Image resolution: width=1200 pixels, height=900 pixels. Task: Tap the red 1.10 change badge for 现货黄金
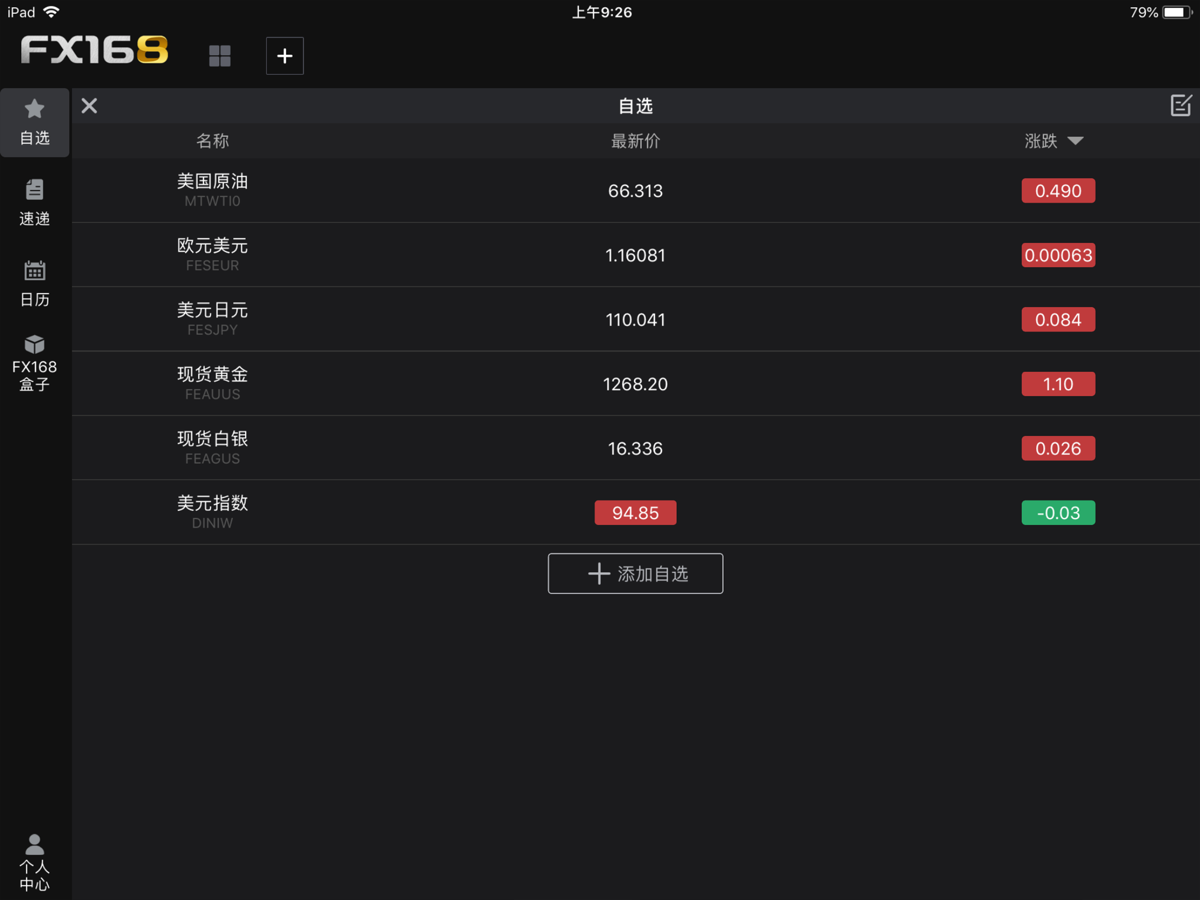pos(1058,383)
